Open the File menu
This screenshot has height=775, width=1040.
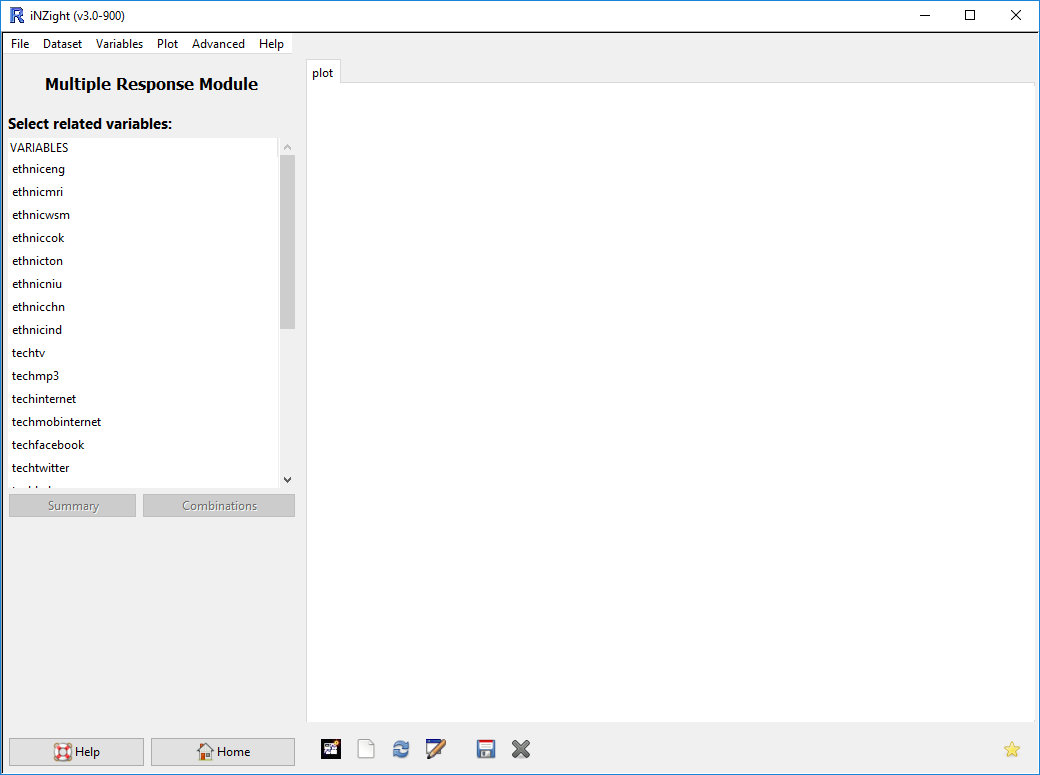tap(19, 44)
